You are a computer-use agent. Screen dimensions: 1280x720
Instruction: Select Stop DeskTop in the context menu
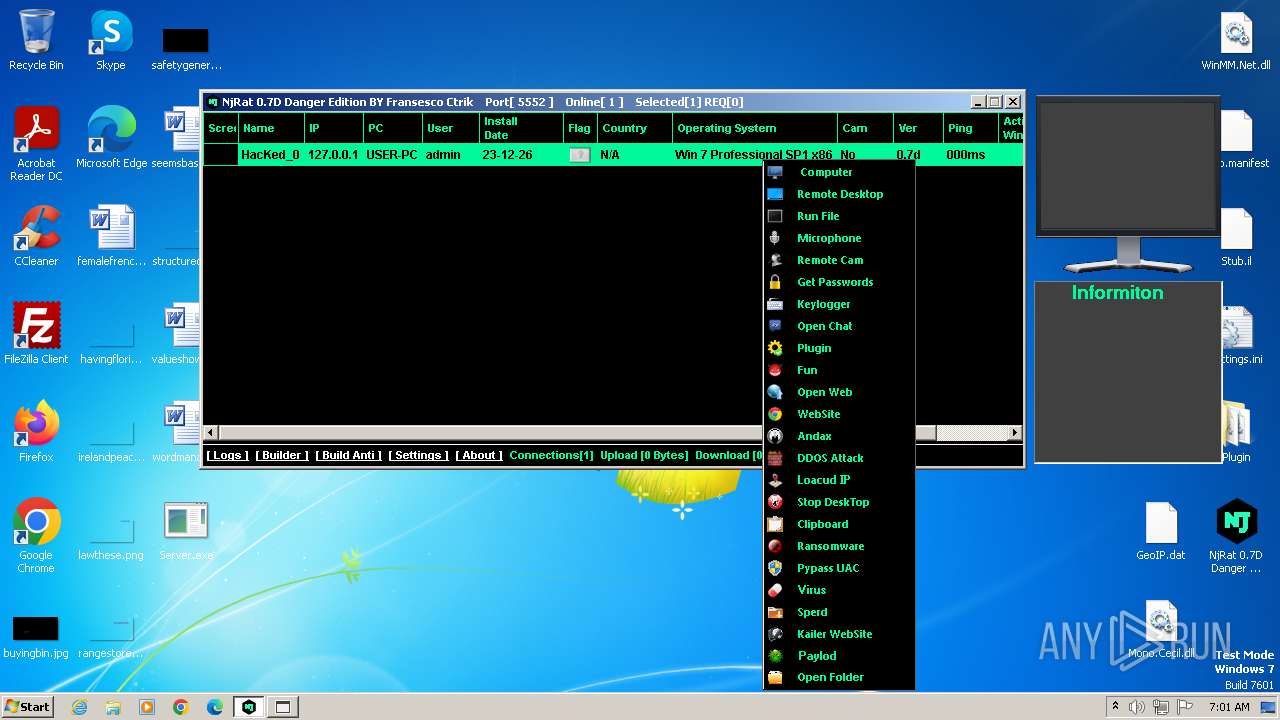point(839,502)
